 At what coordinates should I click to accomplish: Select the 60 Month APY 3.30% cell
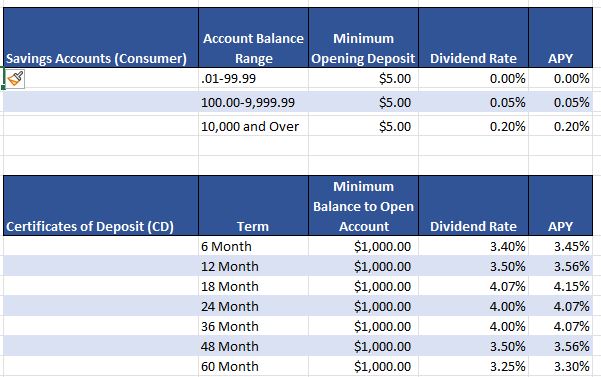pos(561,366)
